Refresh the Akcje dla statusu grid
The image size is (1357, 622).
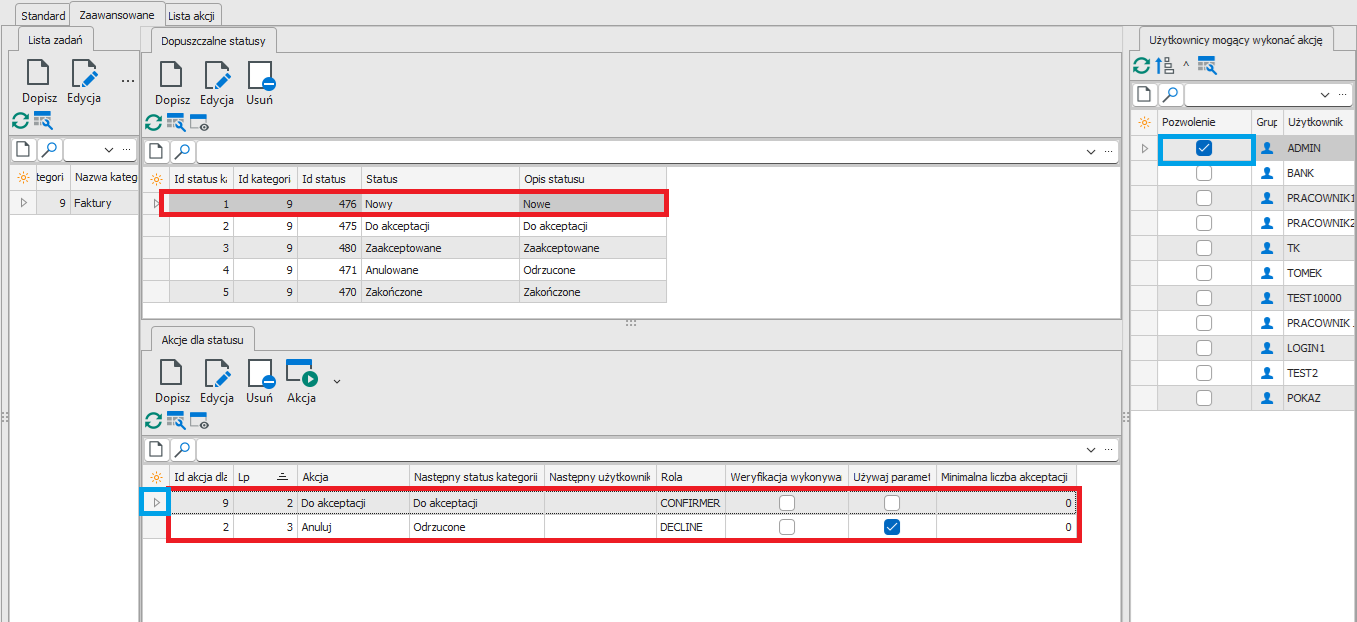(153, 420)
